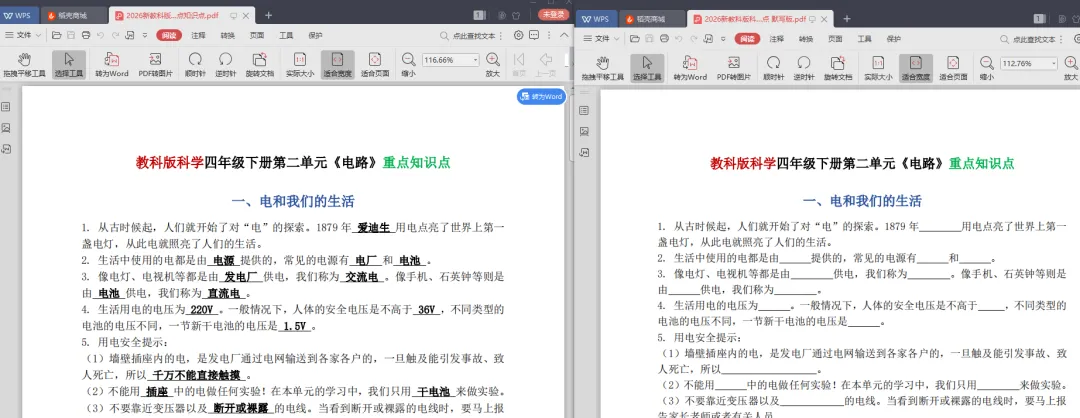This screenshot has width=1080, height=418.
Task: Click 旋转文档 in 默写版.pdf window
Action: click(x=838, y=67)
